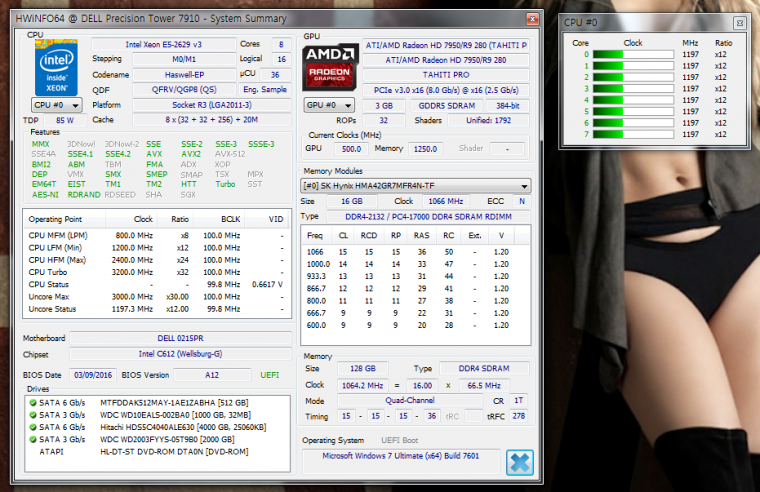The width and height of the screenshot is (760, 492).
Task: Click the Unified: 1792 shaders value
Action: [489, 120]
